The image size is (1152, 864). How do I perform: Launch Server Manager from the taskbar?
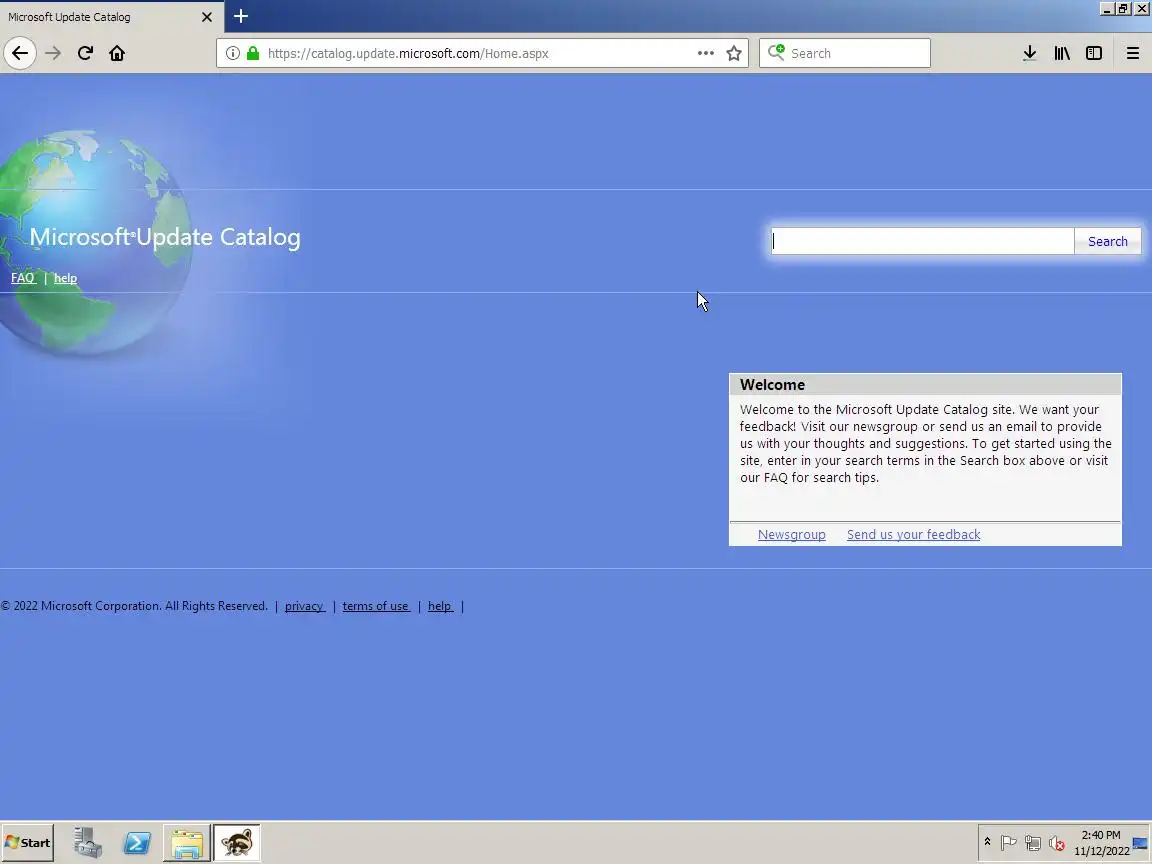point(87,843)
